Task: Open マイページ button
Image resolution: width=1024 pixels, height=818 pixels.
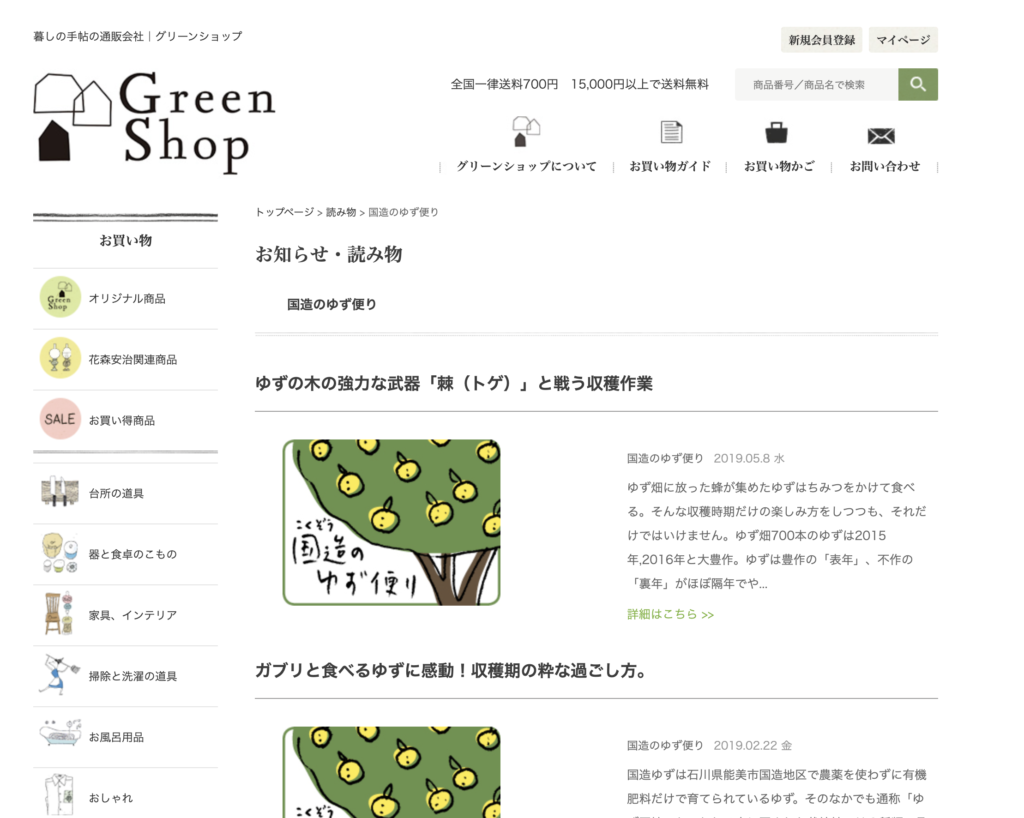Action: pos(903,40)
